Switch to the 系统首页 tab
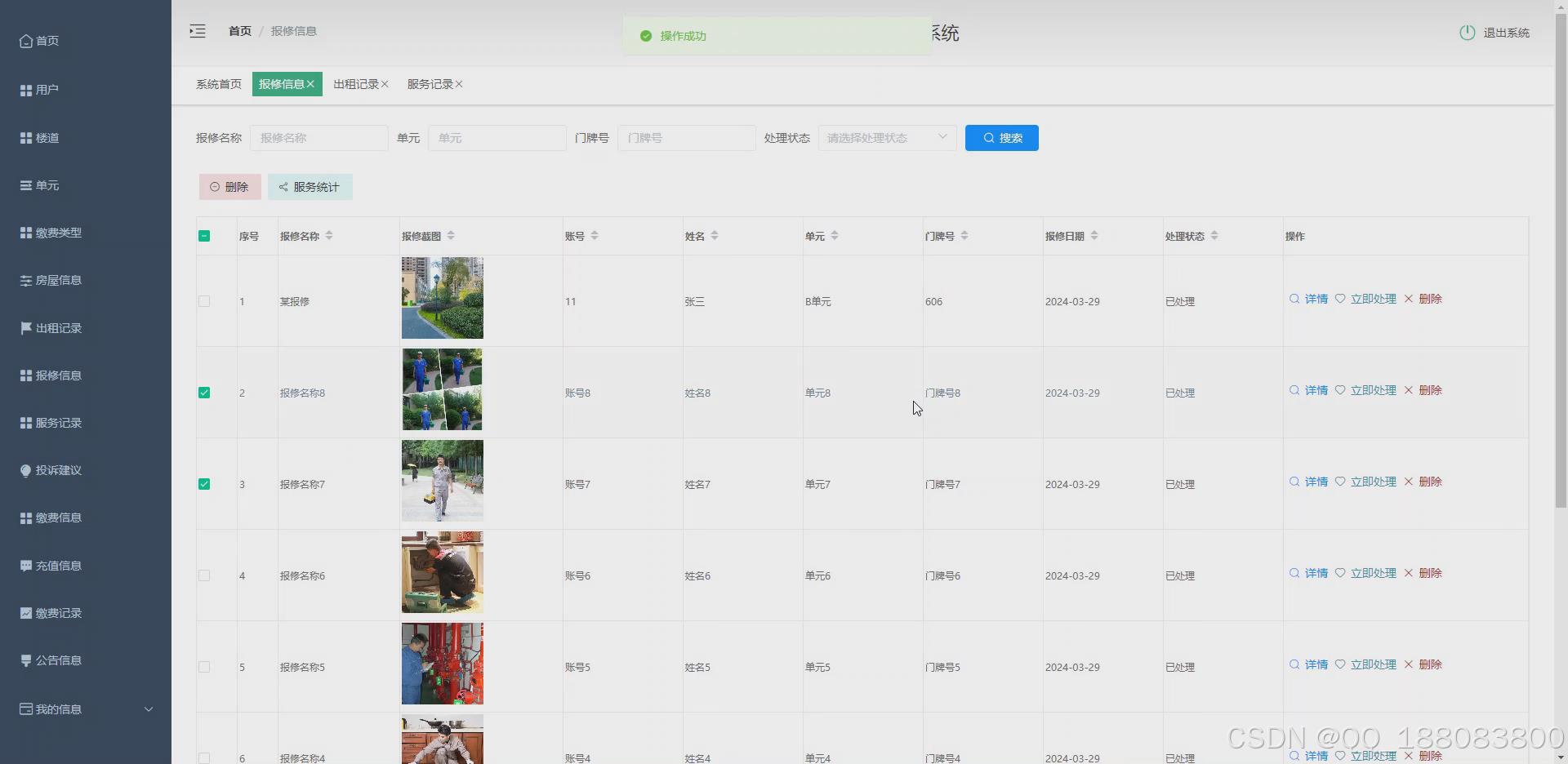This screenshot has height=764, width=1568. (x=218, y=84)
